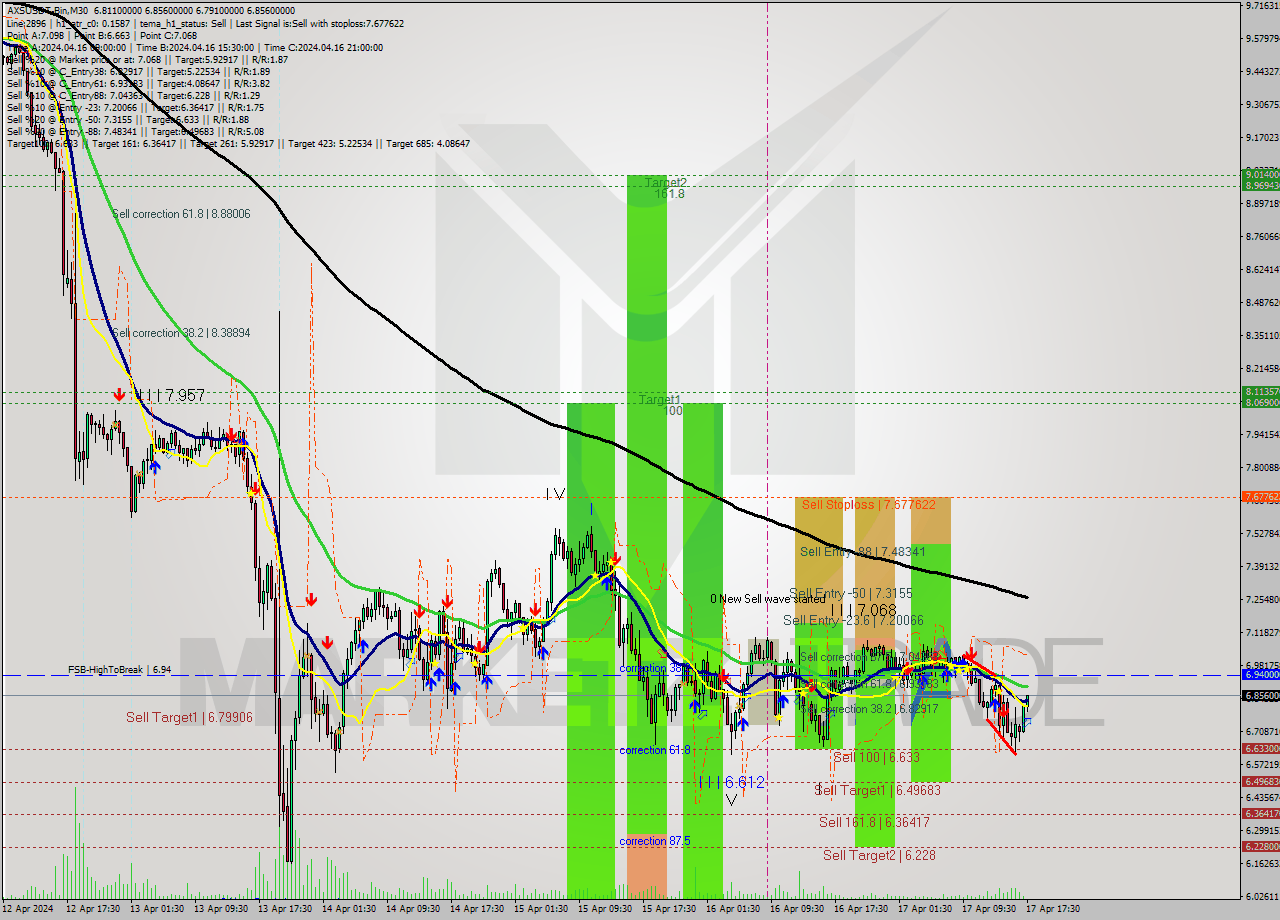Viewport: 1280px width, 920px height.
Task: Click the 'Target 161: 6.36417' targets summary line
Action: (x=238, y=144)
